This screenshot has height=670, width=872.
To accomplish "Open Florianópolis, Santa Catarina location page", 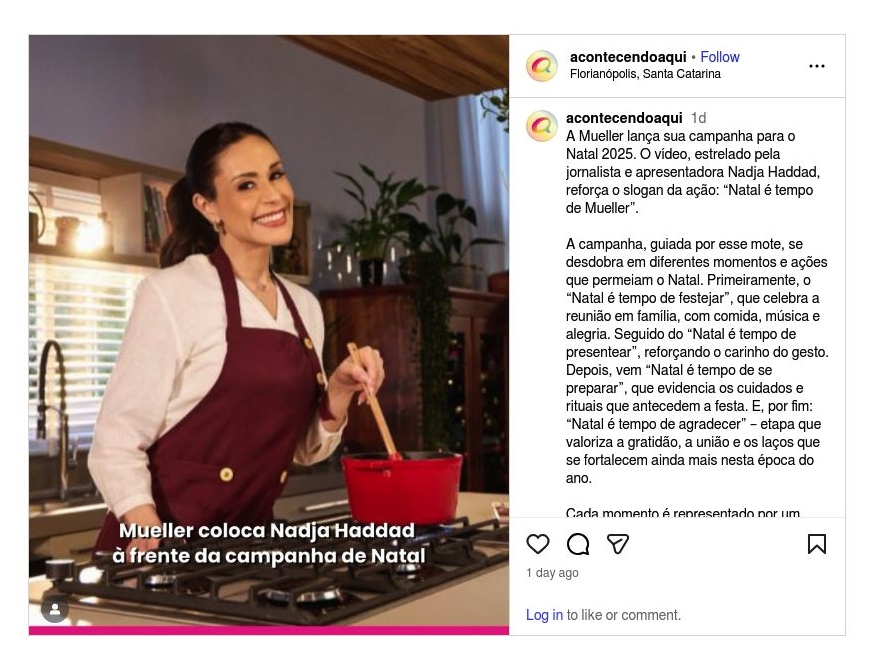I will click(645, 74).
